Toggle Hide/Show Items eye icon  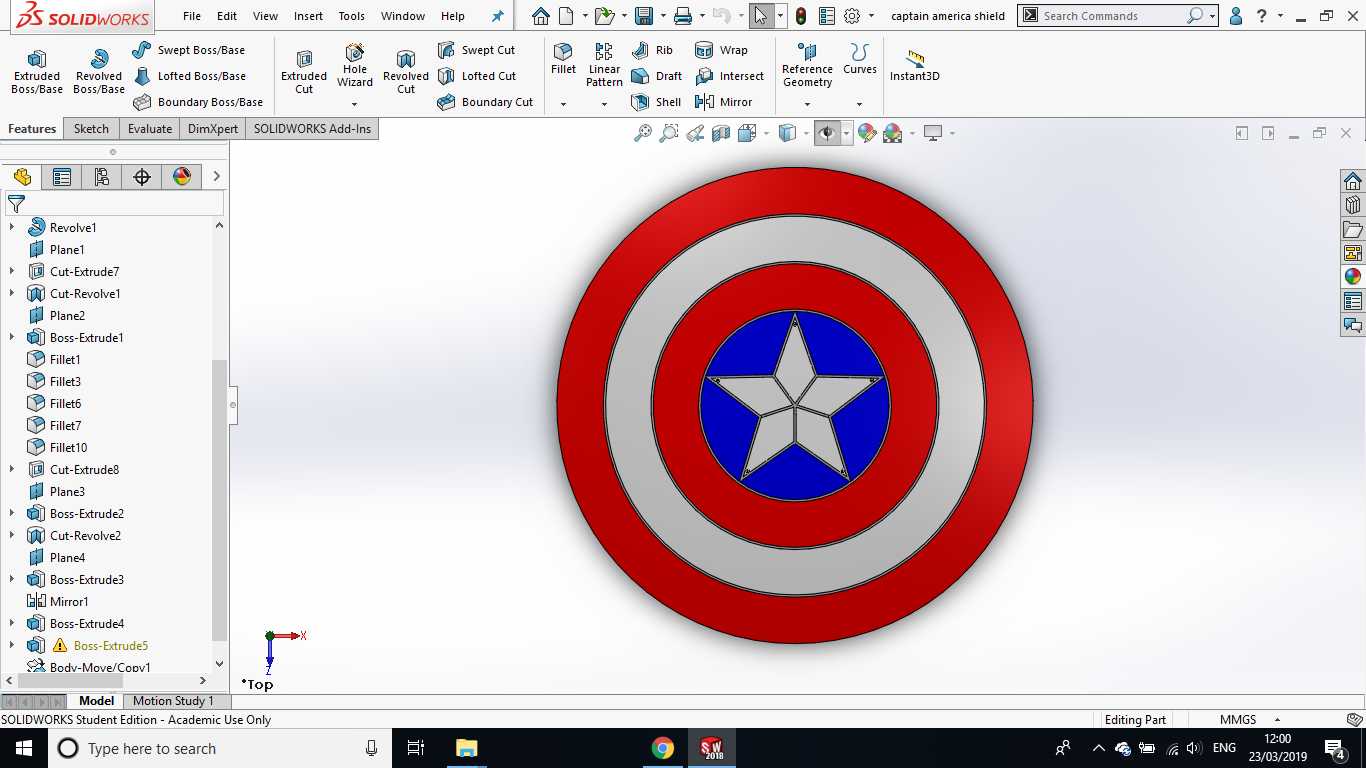click(x=827, y=133)
